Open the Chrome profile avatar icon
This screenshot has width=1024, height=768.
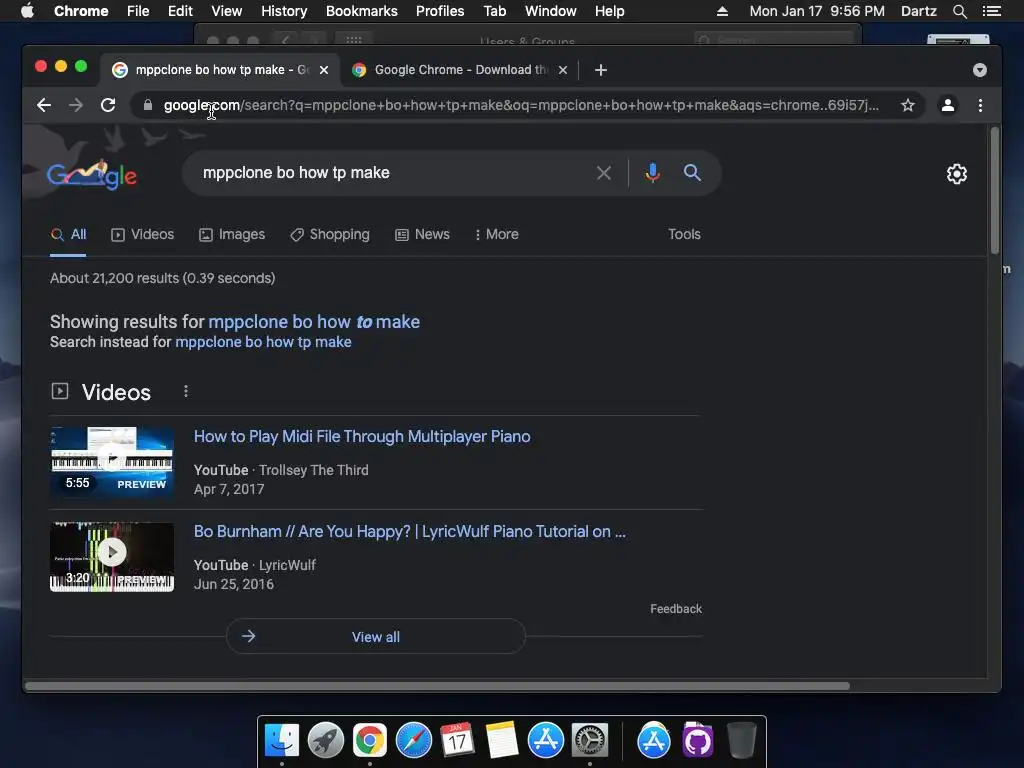(948, 105)
